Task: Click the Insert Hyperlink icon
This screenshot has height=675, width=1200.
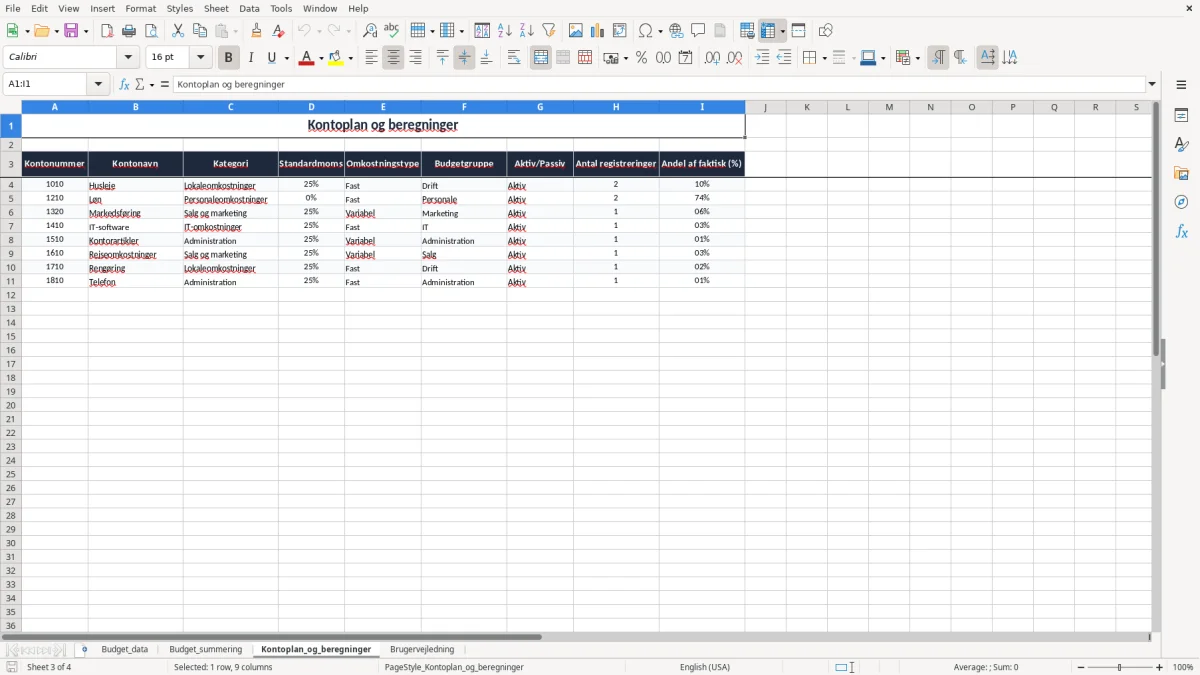Action: coord(676,31)
